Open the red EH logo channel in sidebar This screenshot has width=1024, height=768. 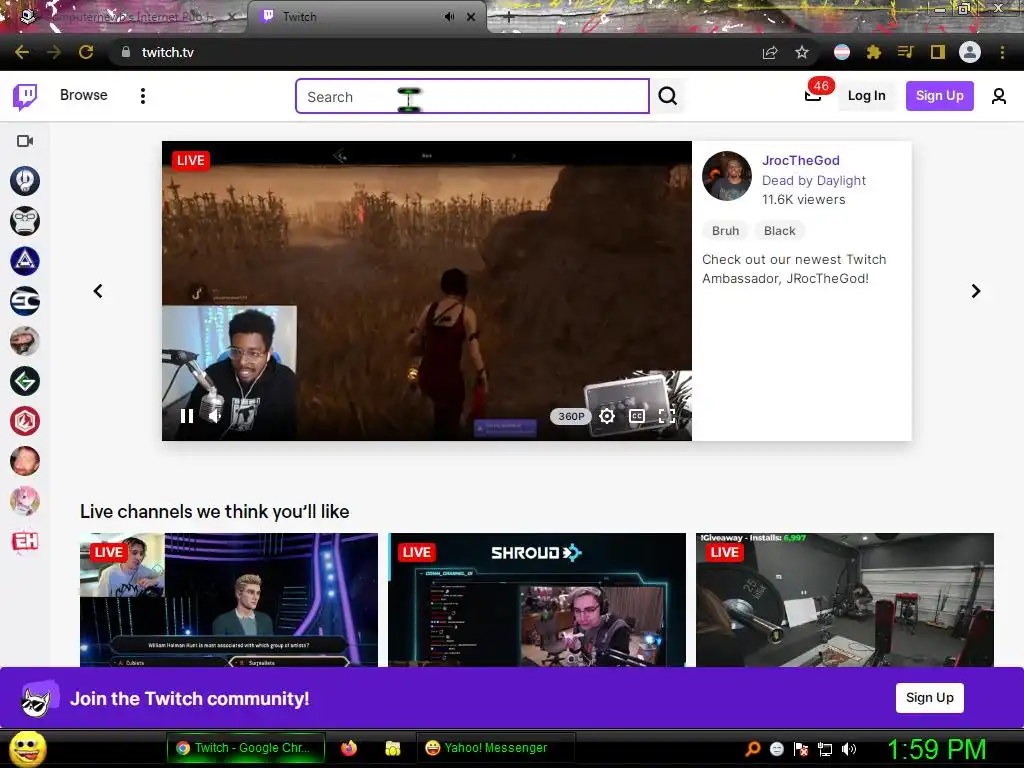click(x=25, y=541)
